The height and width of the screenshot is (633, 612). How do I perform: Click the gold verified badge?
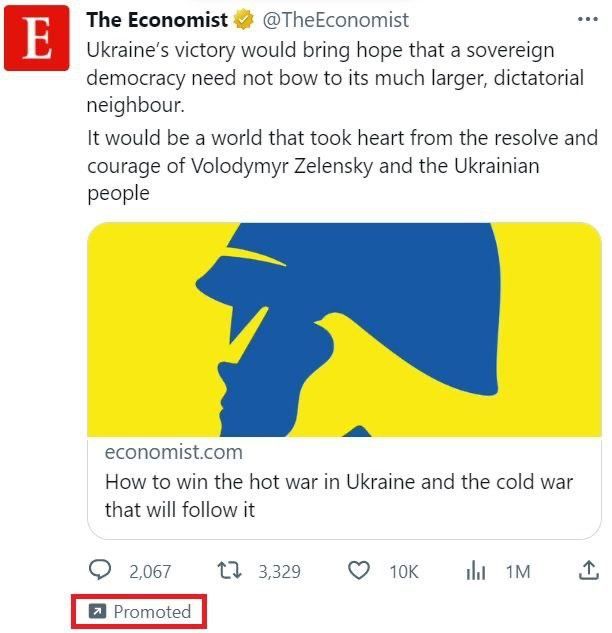(243, 20)
